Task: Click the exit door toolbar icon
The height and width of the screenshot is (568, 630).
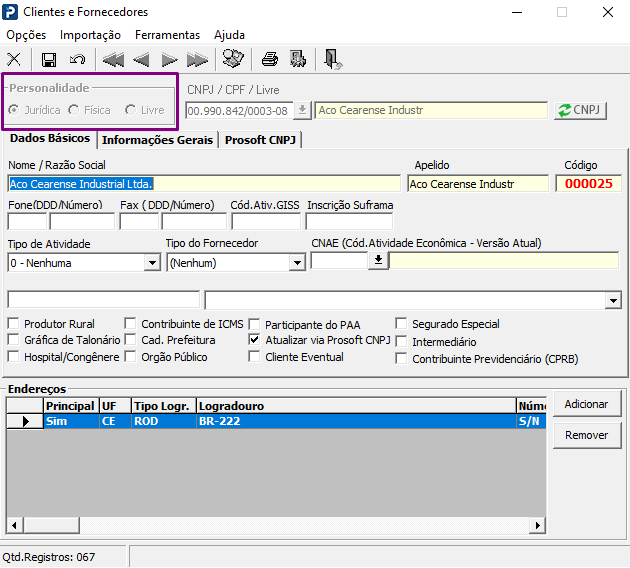Action: [333, 59]
